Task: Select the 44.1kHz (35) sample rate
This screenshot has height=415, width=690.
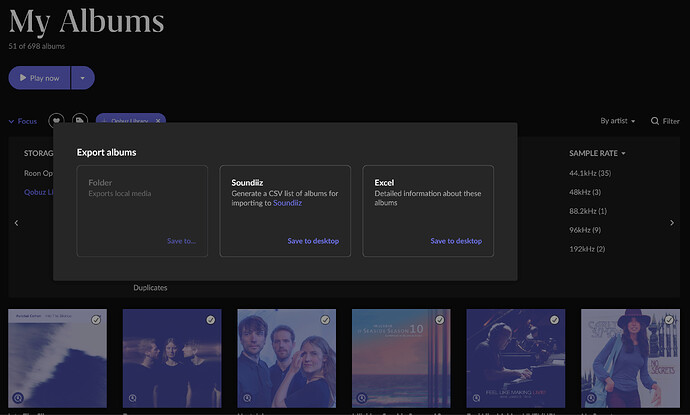Action: click(590, 173)
